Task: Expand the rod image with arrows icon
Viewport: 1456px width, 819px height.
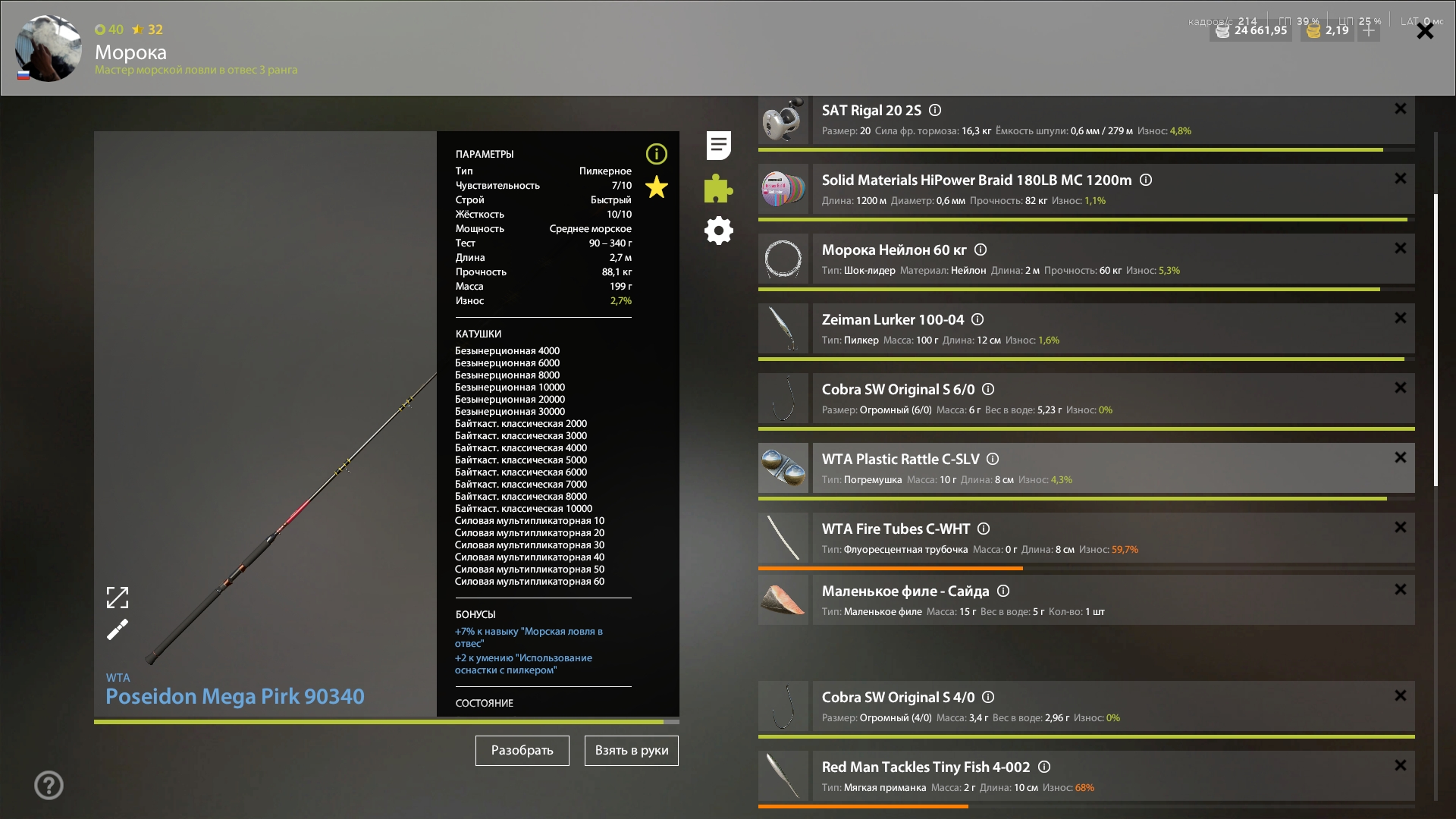Action: [118, 598]
